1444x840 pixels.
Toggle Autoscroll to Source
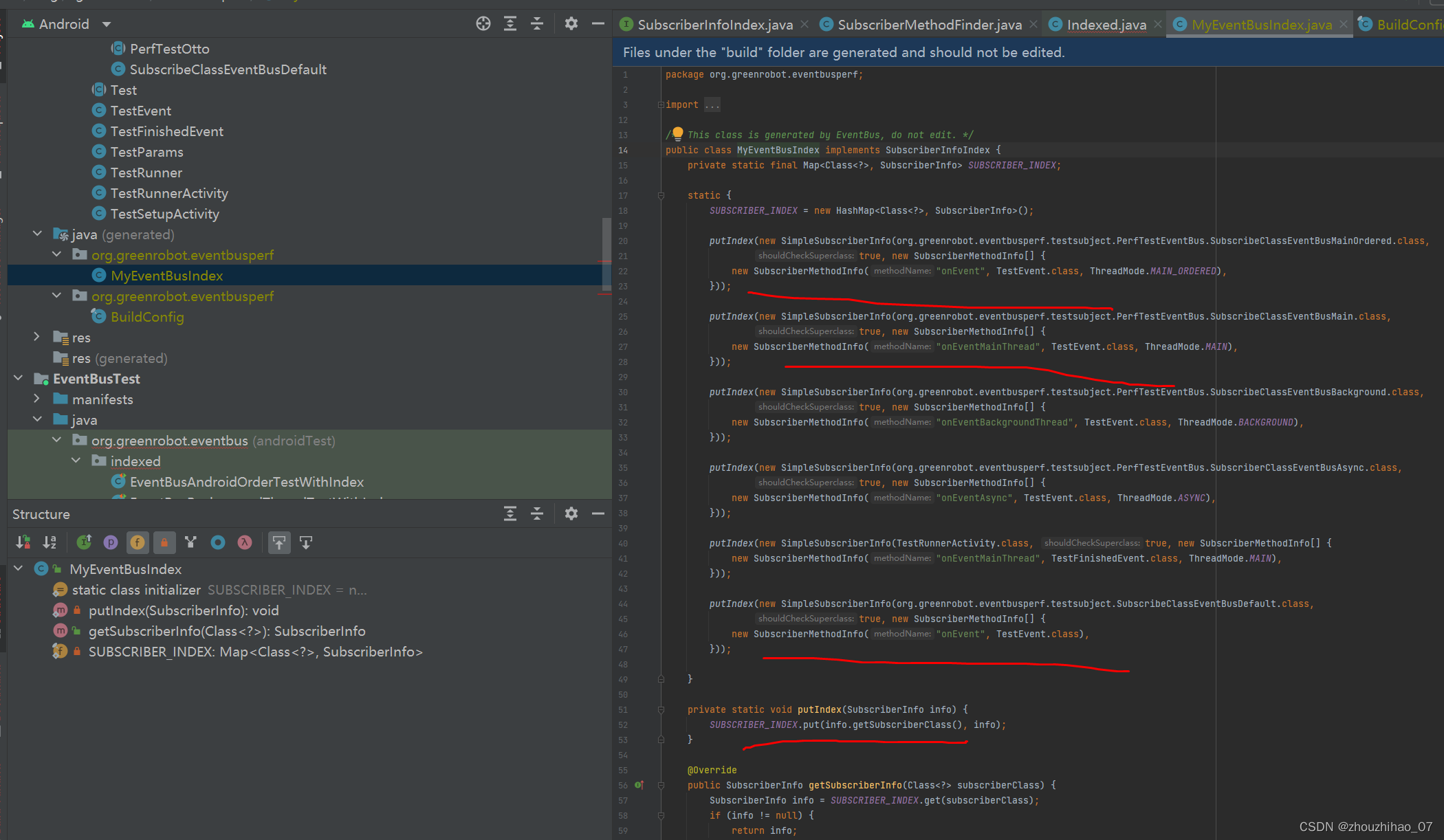[x=279, y=543]
